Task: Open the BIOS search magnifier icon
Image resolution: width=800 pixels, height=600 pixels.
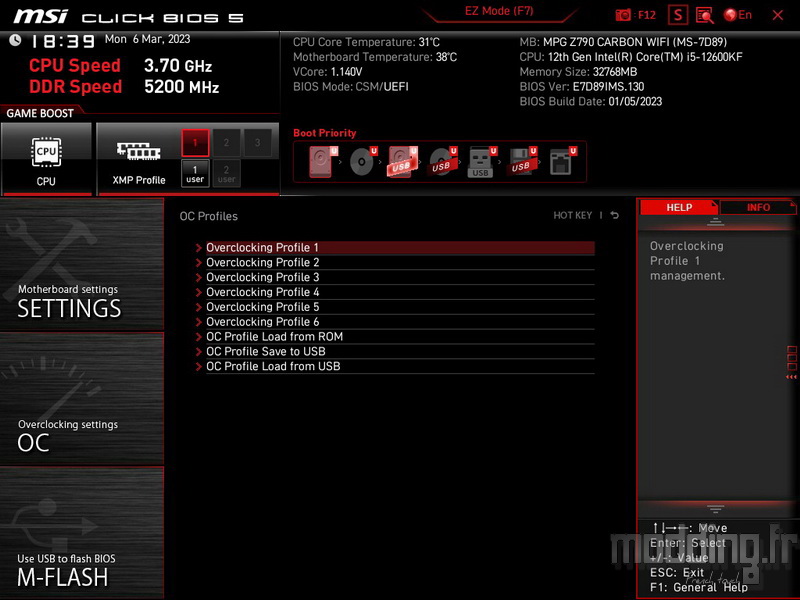Action: 705,15
